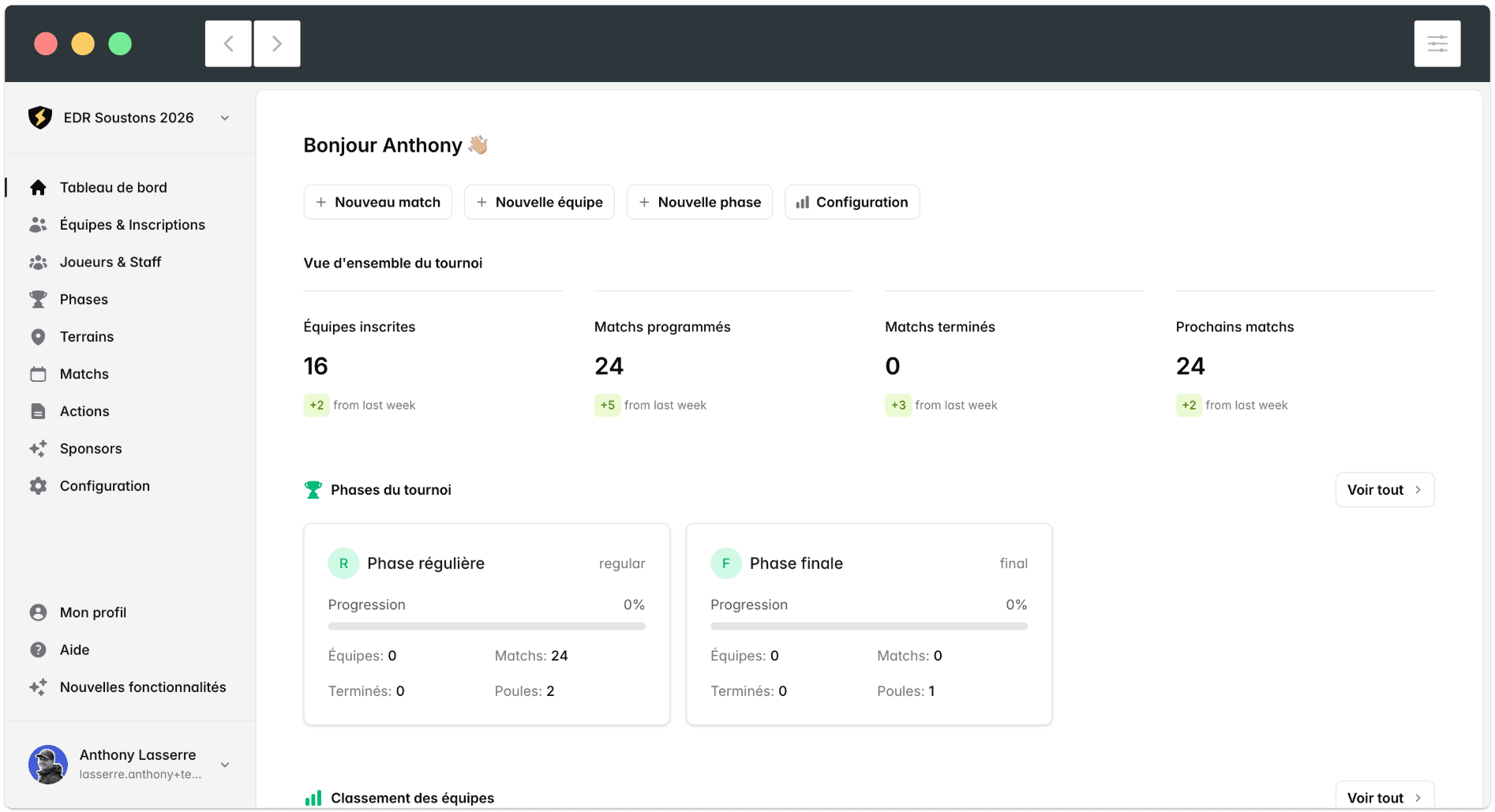
Task: Open the Sponsors sidebar page
Action: (x=91, y=449)
